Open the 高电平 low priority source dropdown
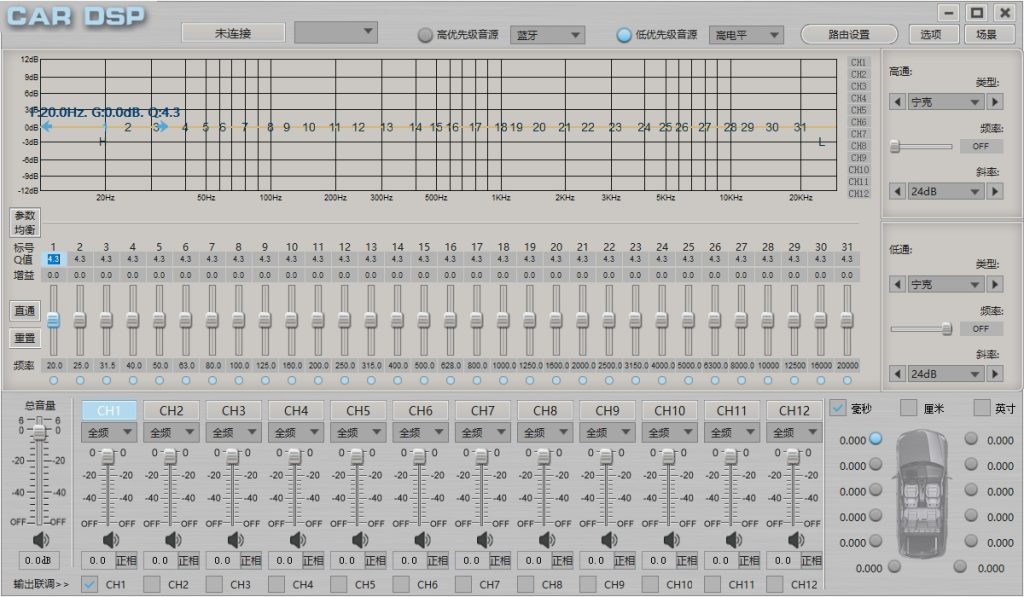This screenshot has height=597, width=1024. pyautogui.click(x=746, y=35)
